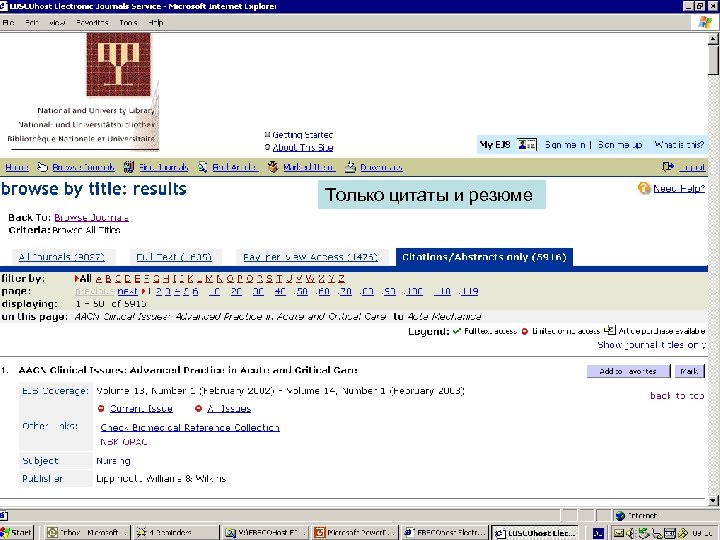Click the Mark button for AACN journal

coord(689,371)
